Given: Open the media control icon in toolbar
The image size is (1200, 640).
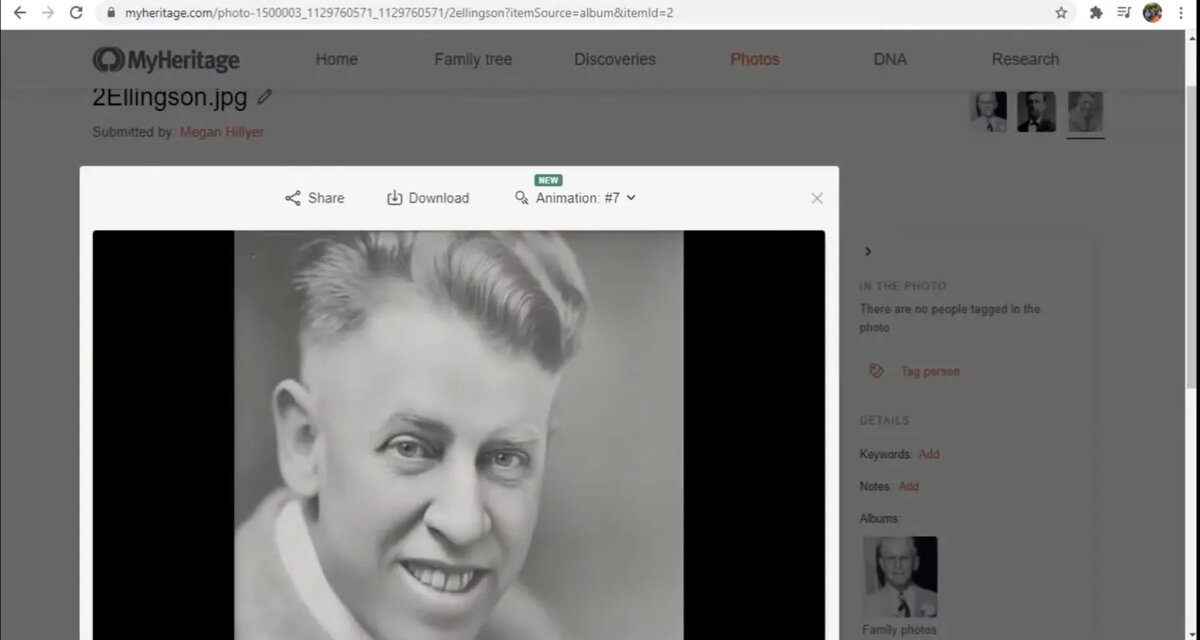Looking at the screenshot, I should coord(1124,13).
